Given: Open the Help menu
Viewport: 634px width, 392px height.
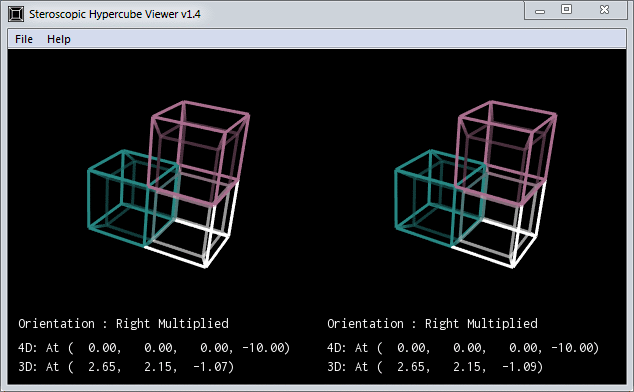Looking at the screenshot, I should (59, 39).
